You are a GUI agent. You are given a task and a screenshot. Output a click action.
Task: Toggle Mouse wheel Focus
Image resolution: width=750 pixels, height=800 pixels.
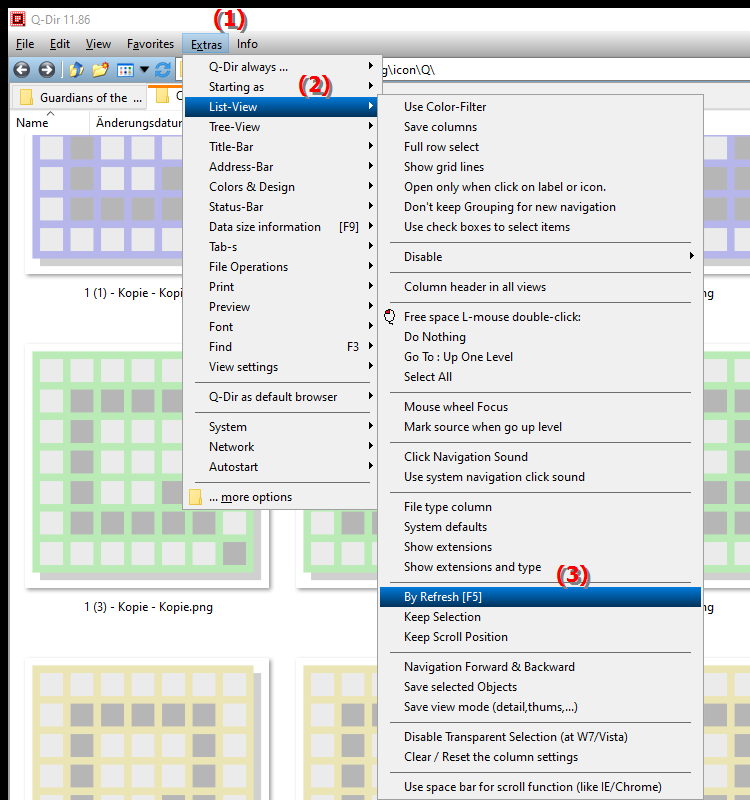coord(541,407)
